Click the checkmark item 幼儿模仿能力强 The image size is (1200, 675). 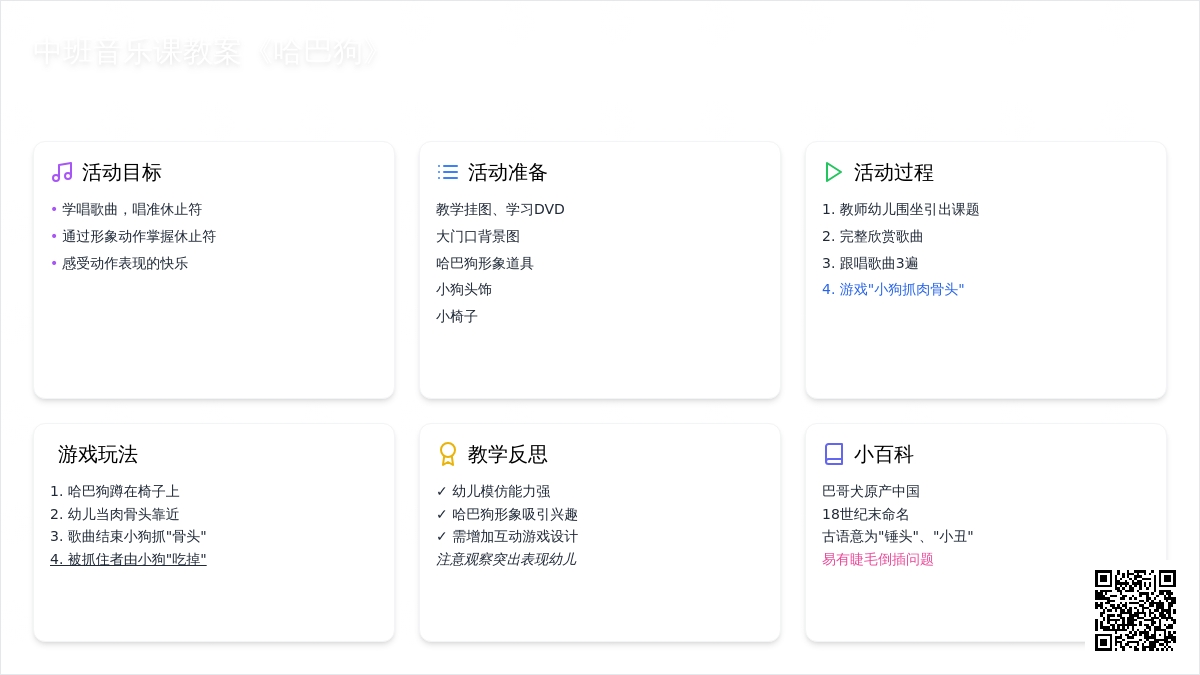tap(500, 491)
